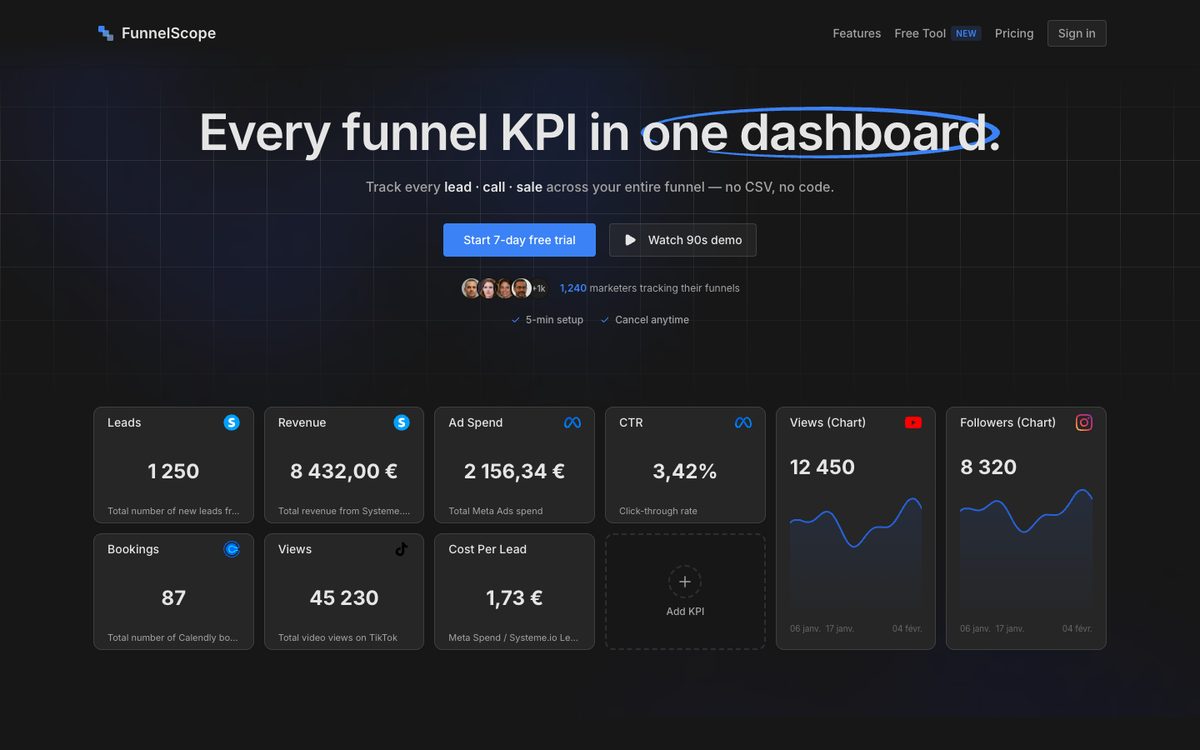Click the Revenue value 8 432,00 €
Viewport: 1200px width, 750px height.
point(344,471)
